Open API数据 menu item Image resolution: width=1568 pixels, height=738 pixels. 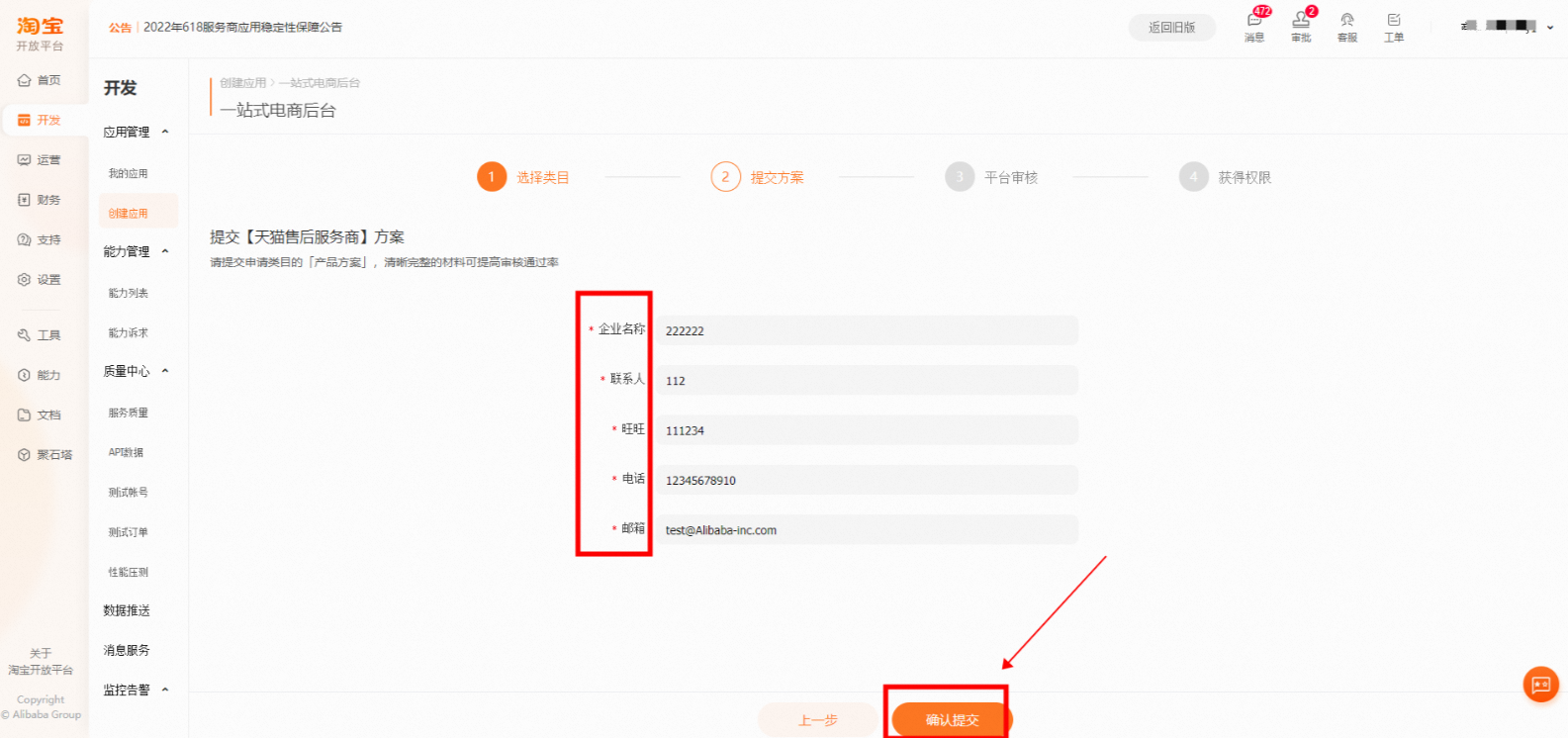[x=126, y=452]
